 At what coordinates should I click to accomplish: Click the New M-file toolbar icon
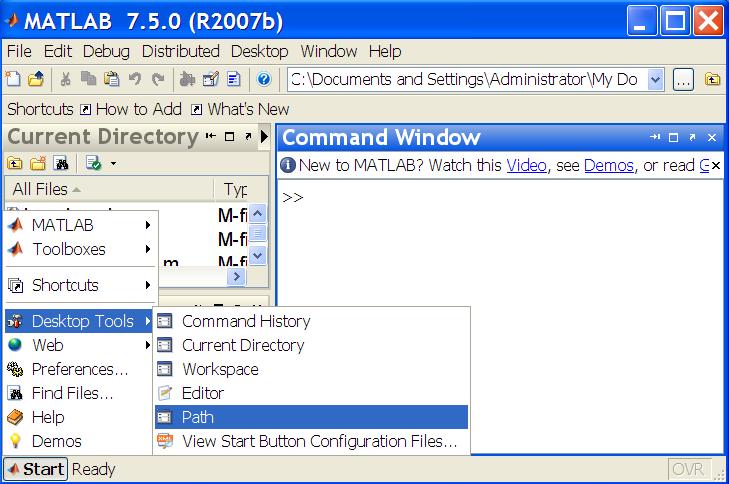click(14, 80)
